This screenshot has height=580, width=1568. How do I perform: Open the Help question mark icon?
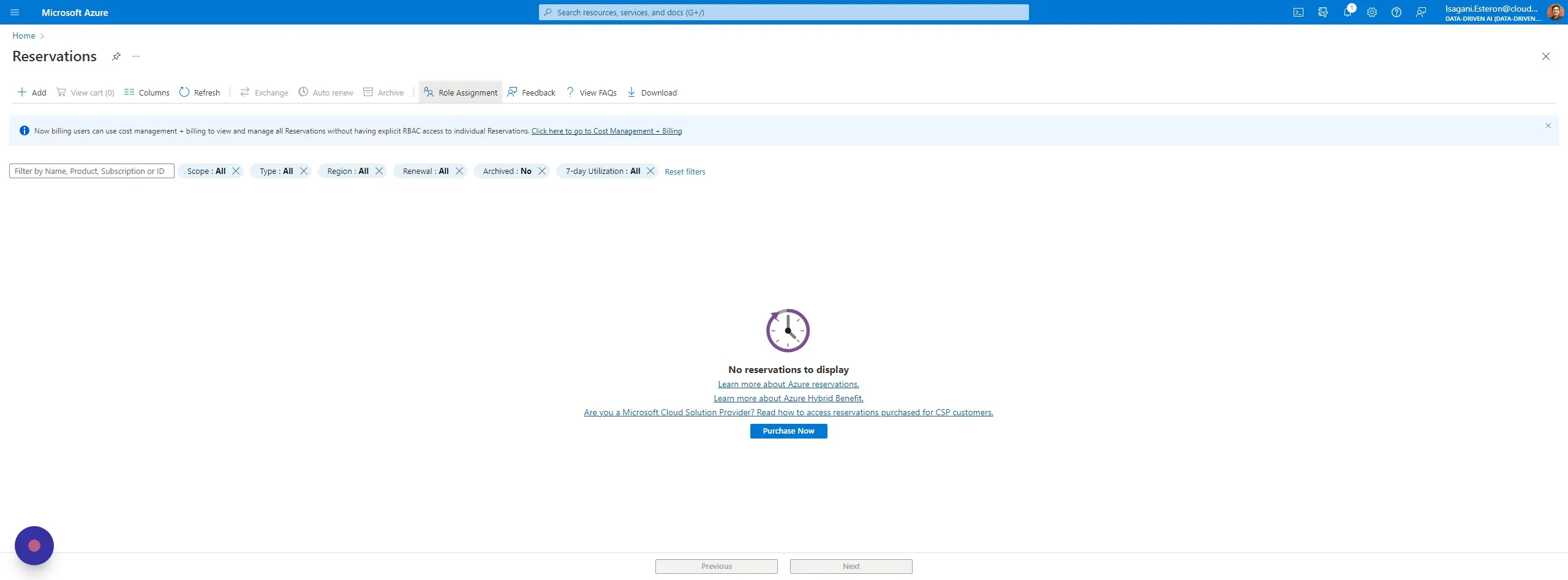coord(1396,12)
